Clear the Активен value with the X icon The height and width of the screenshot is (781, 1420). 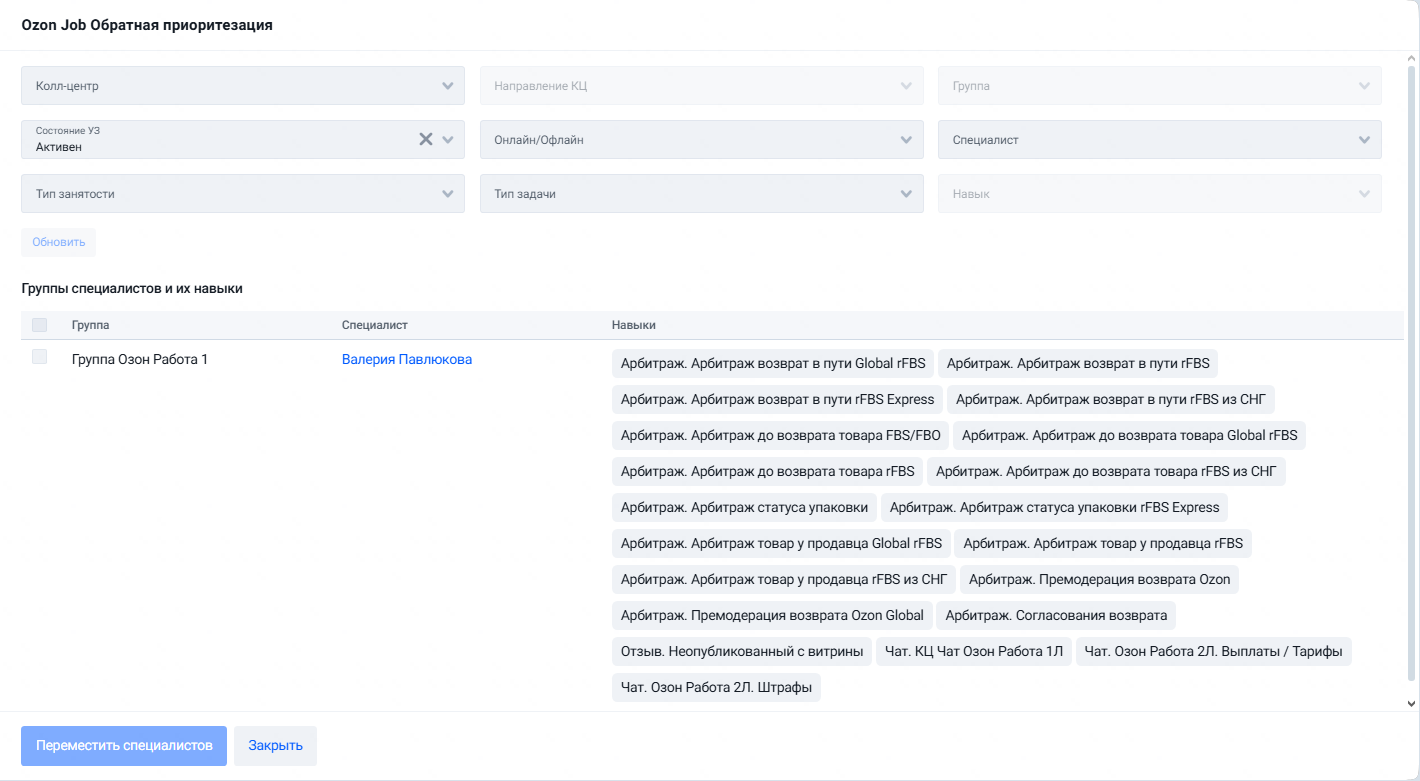pos(426,139)
